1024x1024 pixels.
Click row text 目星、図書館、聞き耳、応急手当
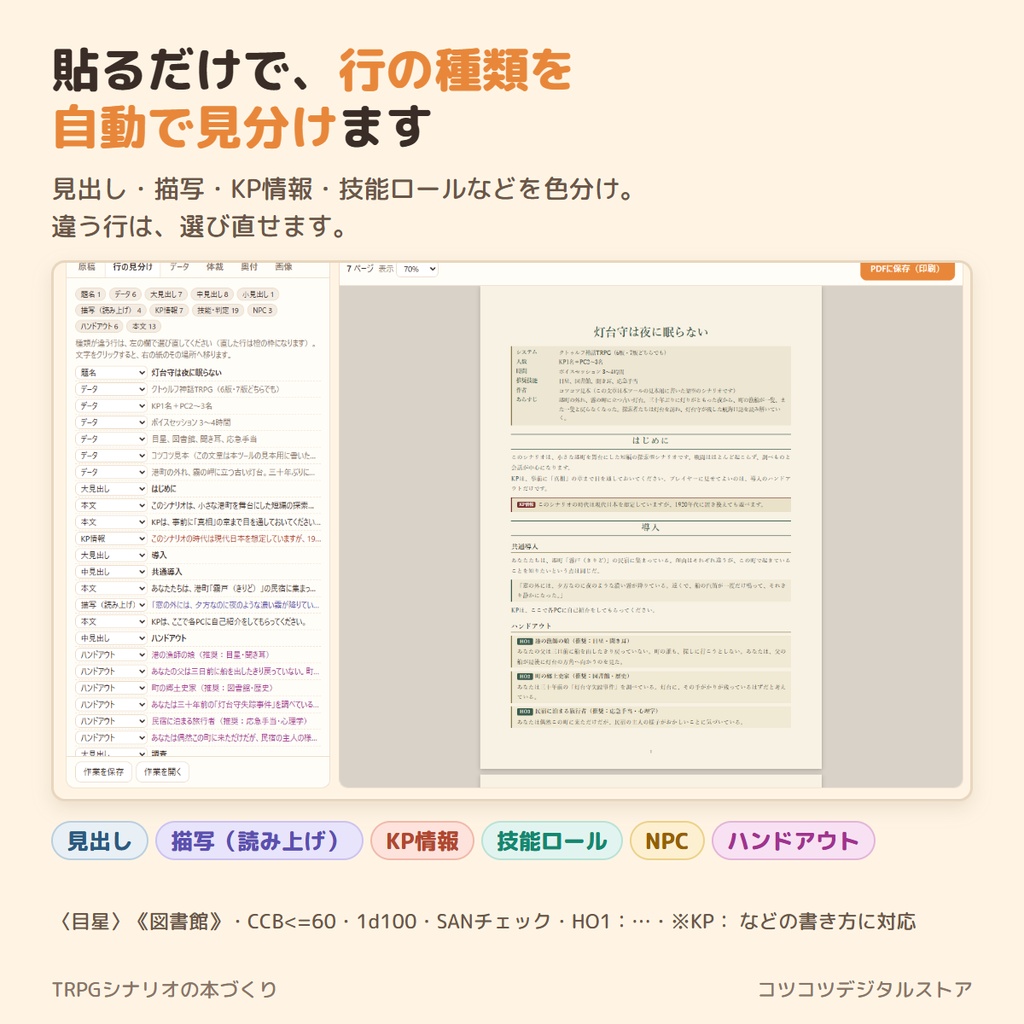point(204,439)
